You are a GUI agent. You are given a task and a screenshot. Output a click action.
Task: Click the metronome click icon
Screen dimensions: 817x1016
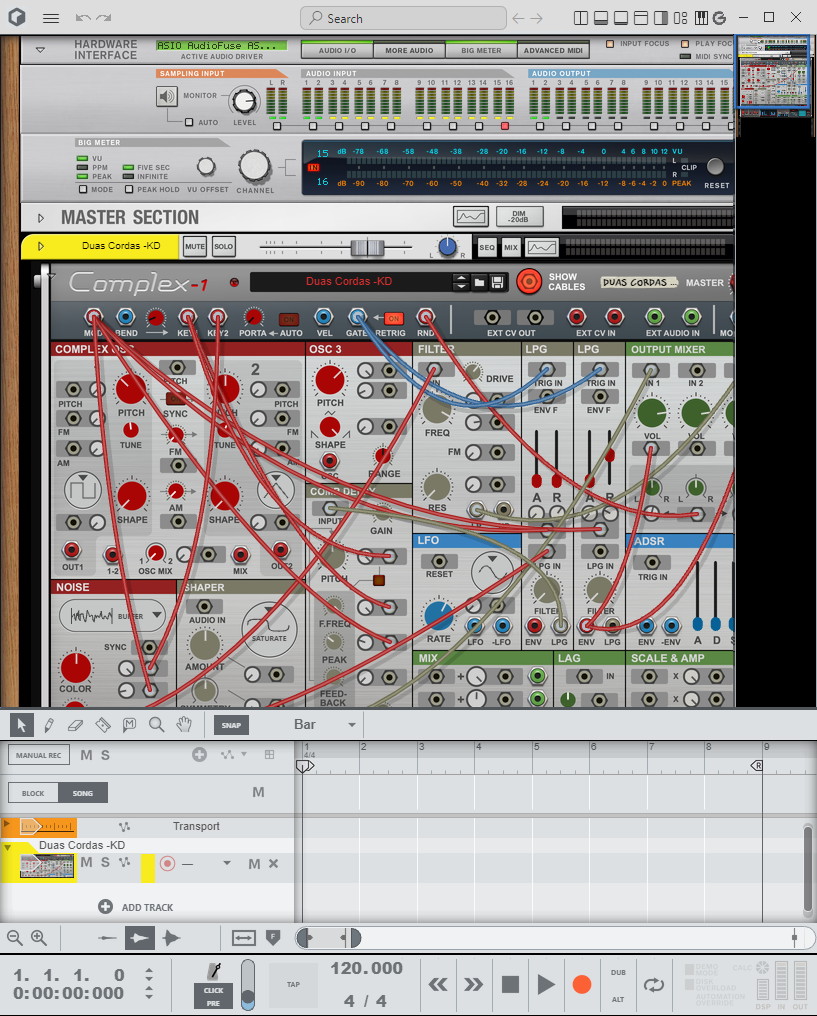click(214, 971)
